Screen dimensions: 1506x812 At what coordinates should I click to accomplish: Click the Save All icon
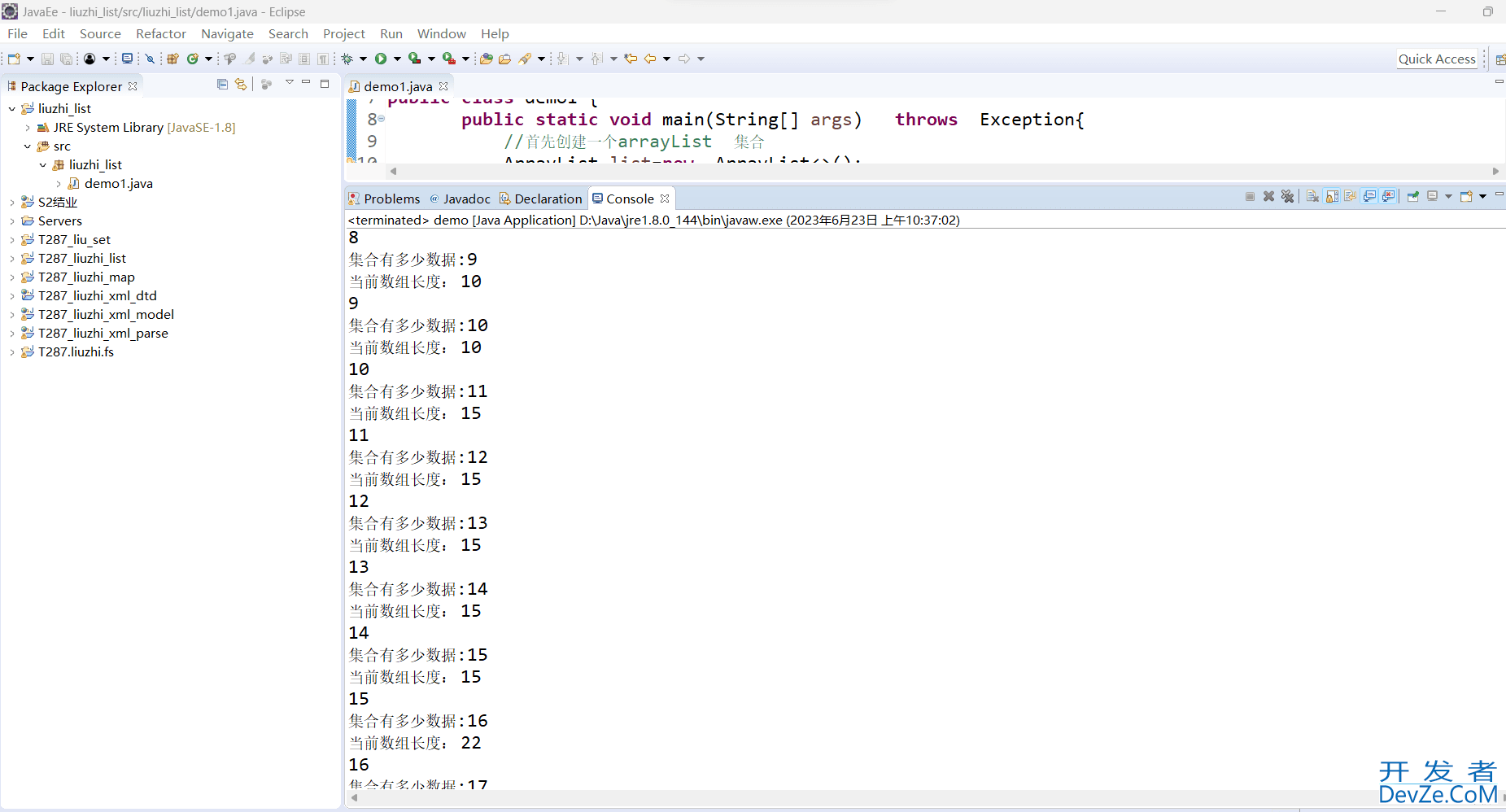(67, 59)
